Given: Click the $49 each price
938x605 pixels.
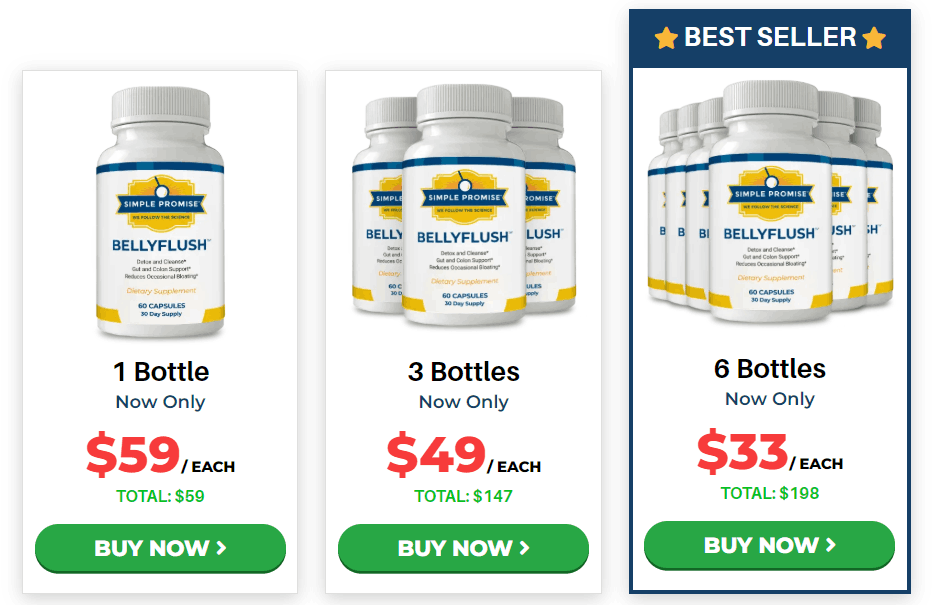Looking at the screenshot, I should click(464, 455).
